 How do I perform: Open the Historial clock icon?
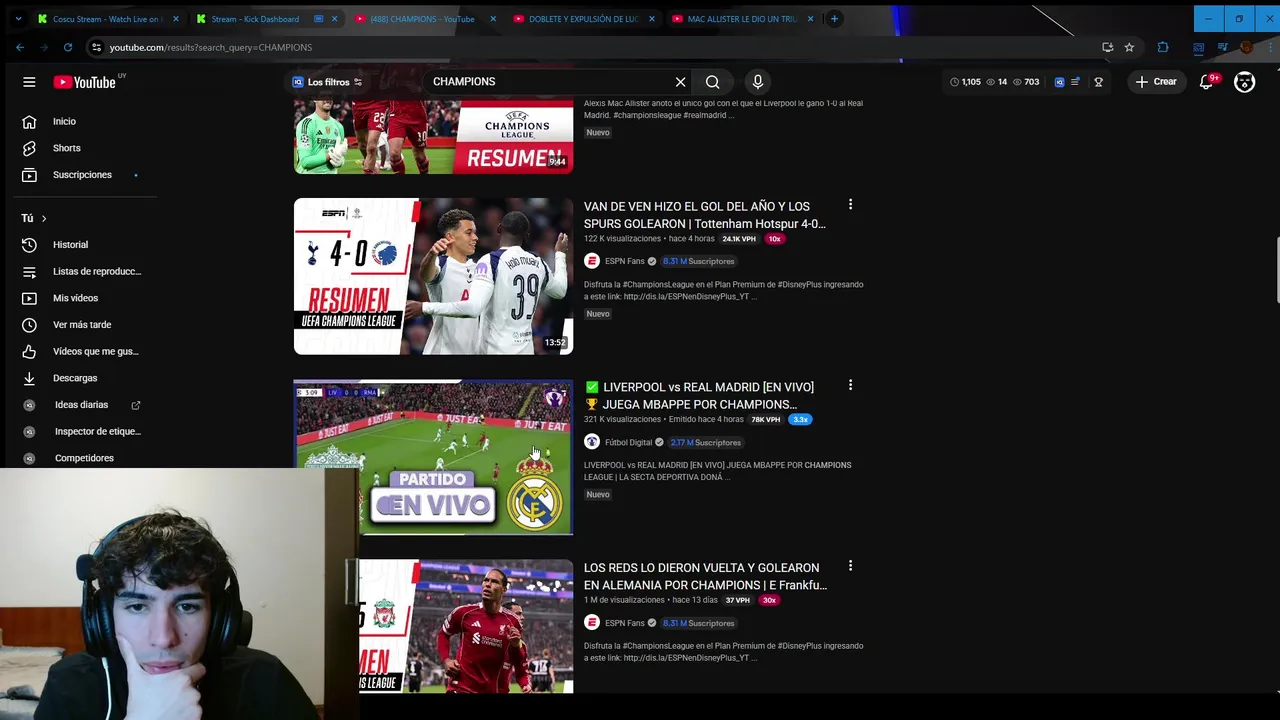(29, 245)
